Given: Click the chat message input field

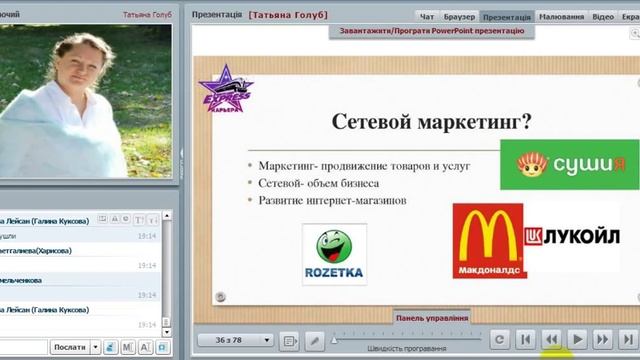Looking at the screenshot, I should click(x=24, y=347).
